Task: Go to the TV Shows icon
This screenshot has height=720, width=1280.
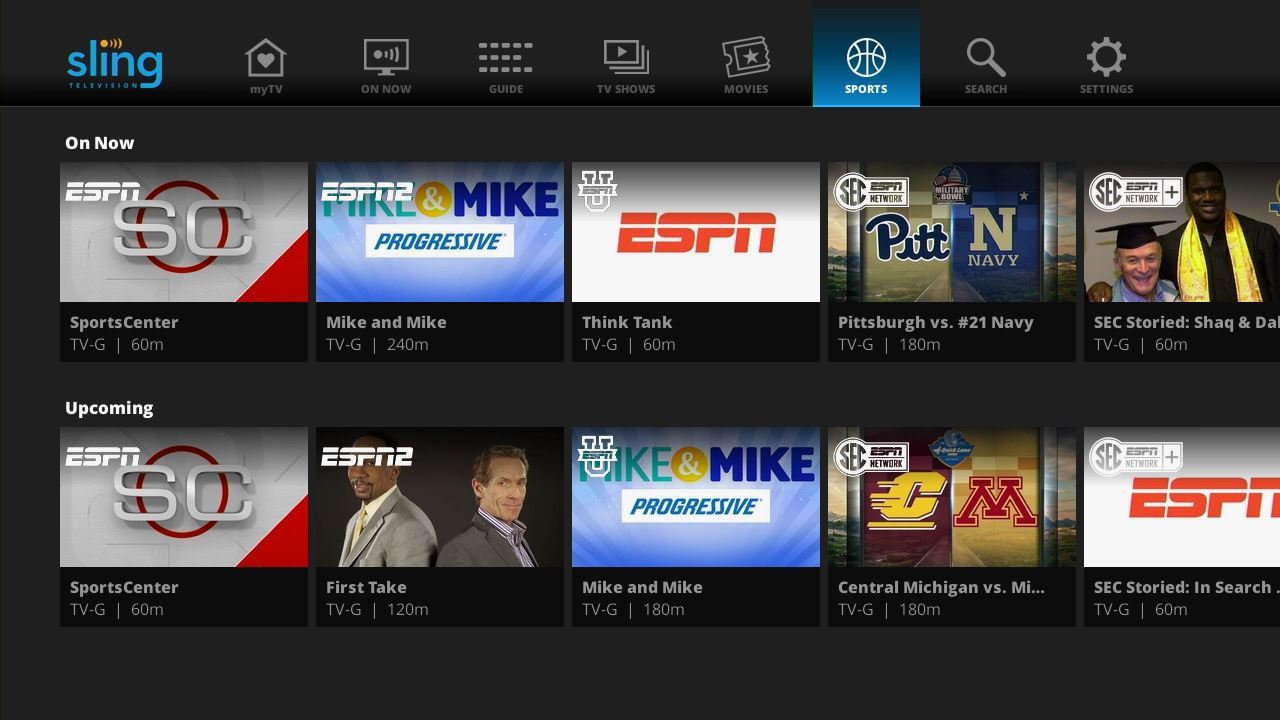Action: (x=626, y=59)
